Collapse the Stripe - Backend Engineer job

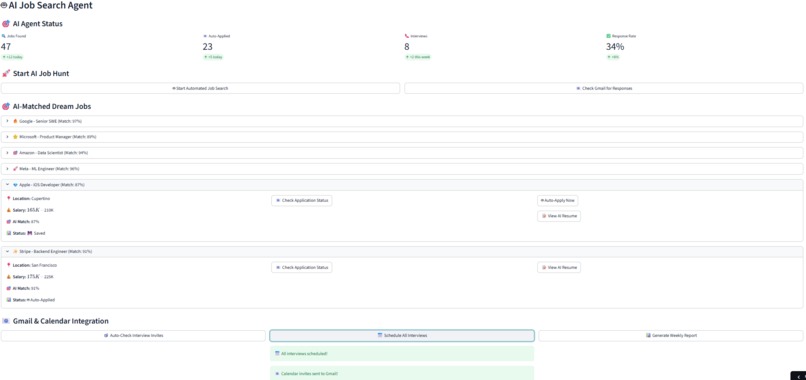(402, 251)
